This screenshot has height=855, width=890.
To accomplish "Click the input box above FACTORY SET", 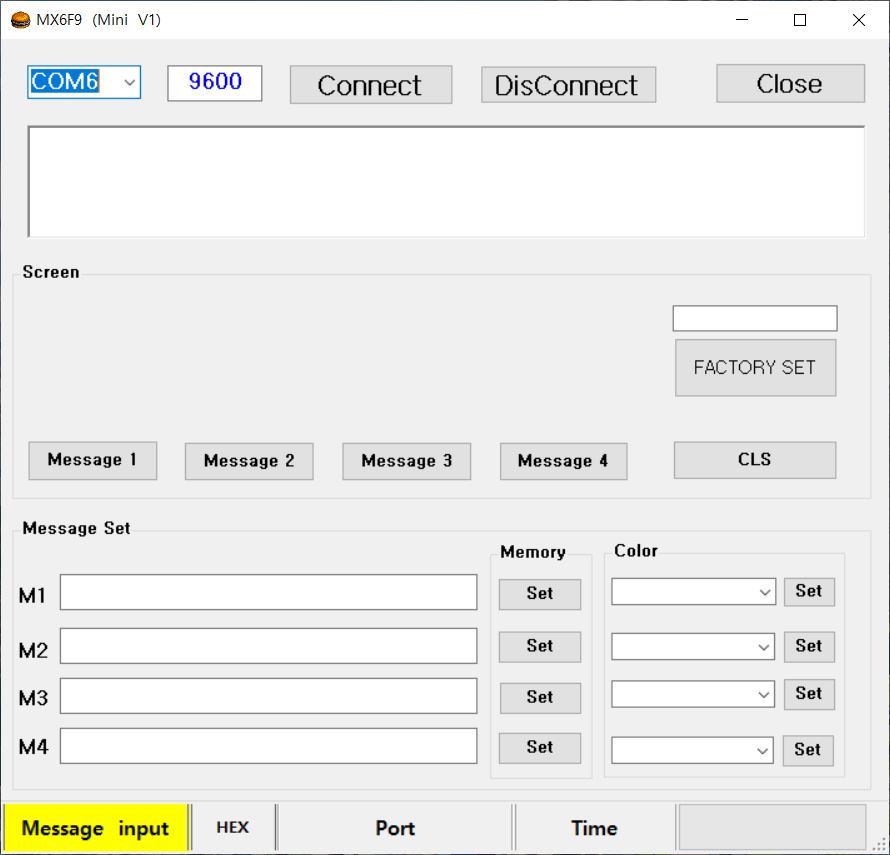I will (754, 319).
